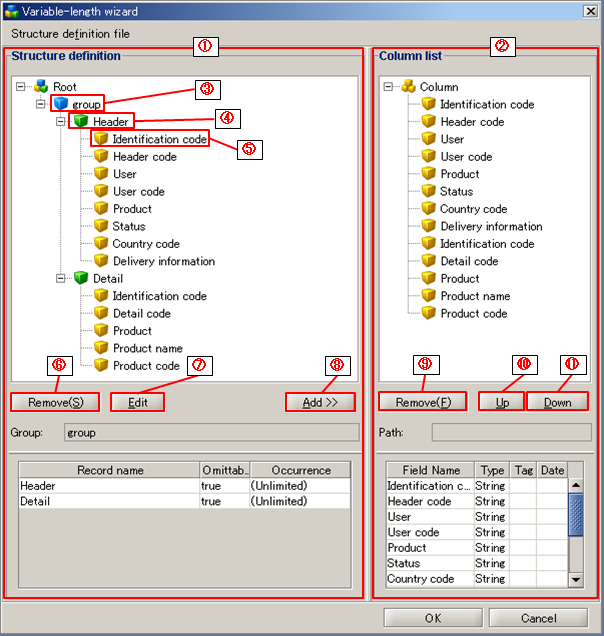604x636 pixels.
Task: Collapse the Header node in structure tree
Action: (x=61, y=121)
